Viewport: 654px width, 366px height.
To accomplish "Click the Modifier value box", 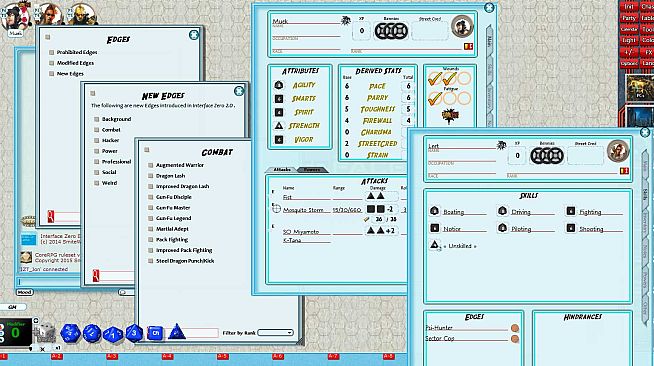I will pos(15,332).
